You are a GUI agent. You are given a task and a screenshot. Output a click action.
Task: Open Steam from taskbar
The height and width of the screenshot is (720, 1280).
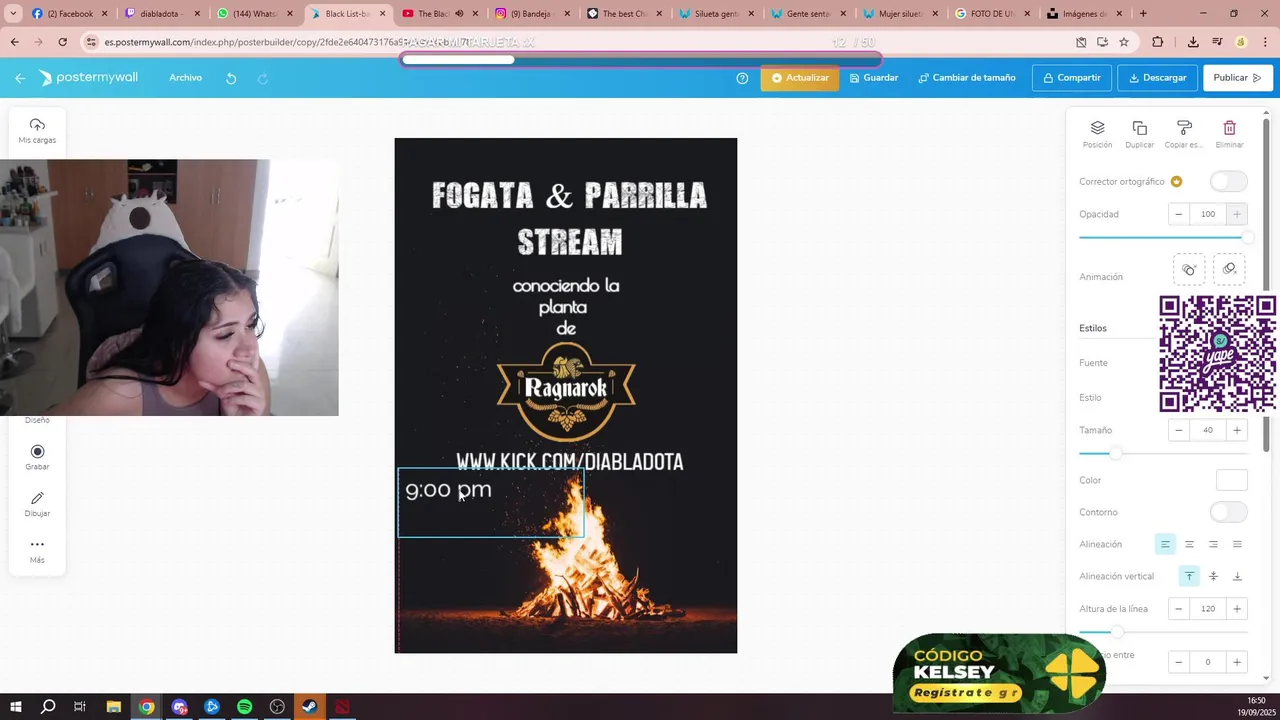click(310, 707)
